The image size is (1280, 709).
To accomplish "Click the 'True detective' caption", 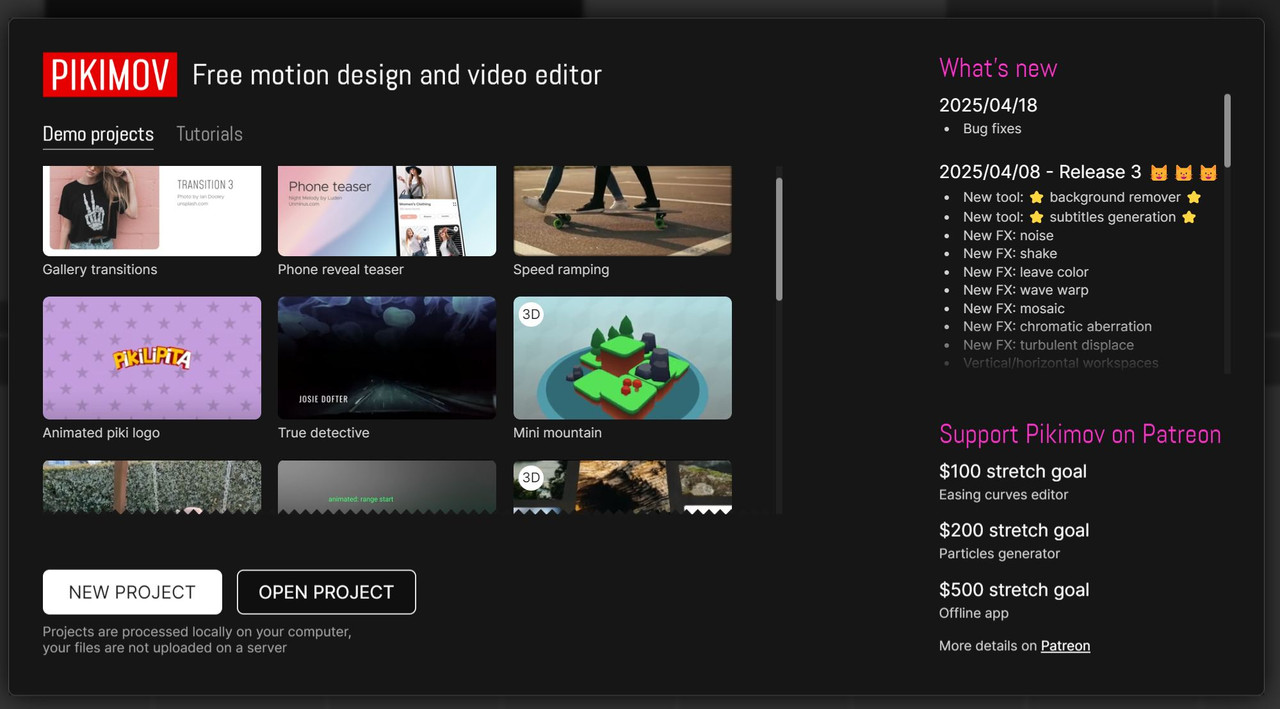I will (324, 433).
